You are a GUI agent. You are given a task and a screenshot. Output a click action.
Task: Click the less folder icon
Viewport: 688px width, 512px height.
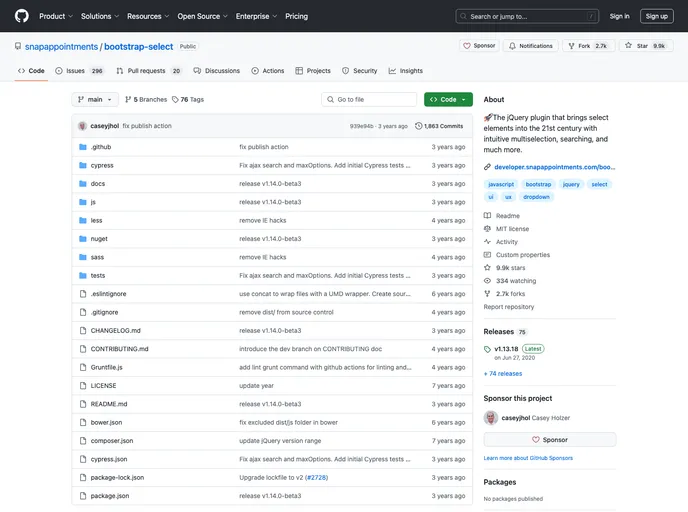82,221
